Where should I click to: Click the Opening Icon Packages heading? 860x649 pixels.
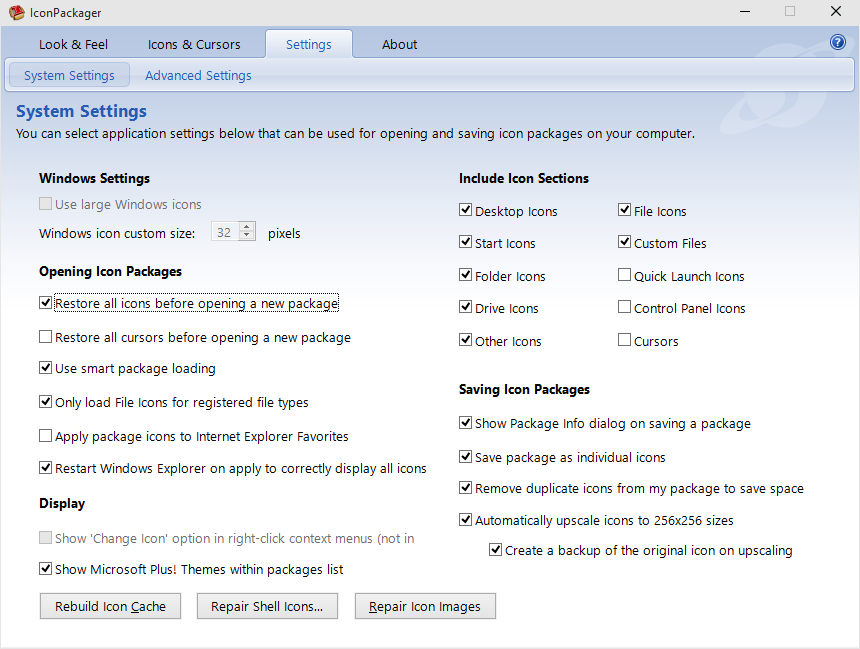tap(110, 272)
